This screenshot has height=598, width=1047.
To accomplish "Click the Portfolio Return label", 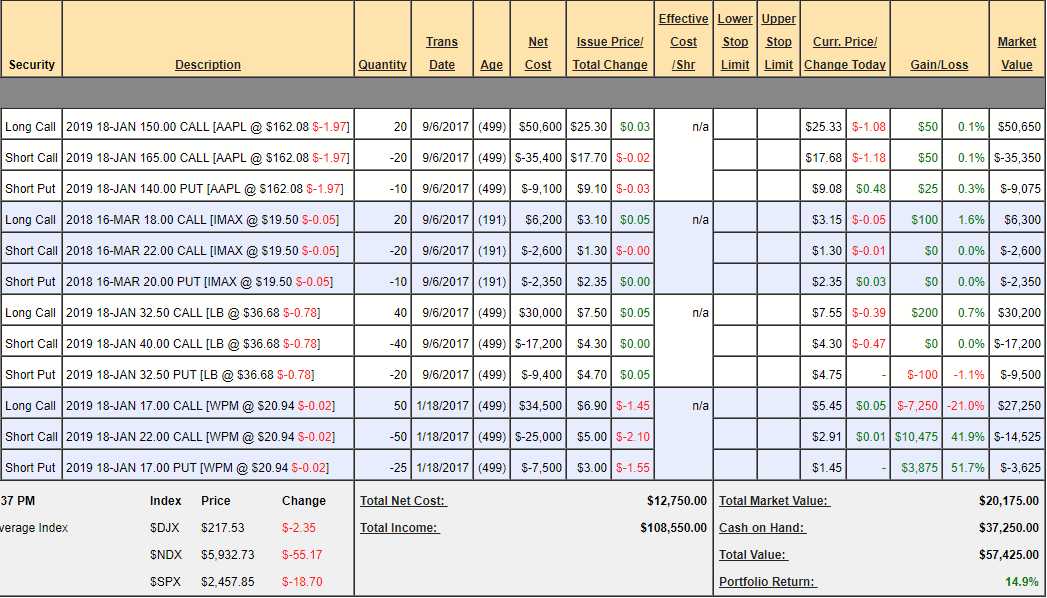I will pyautogui.click(x=767, y=582).
